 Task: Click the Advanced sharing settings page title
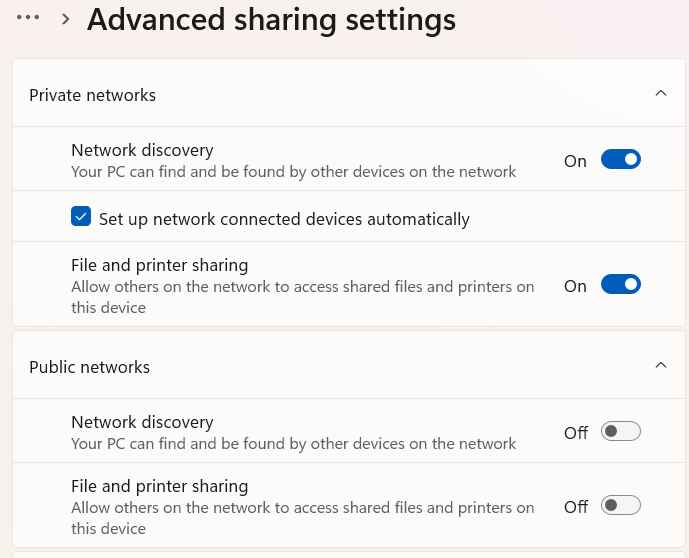pyautogui.click(x=271, y=19)
